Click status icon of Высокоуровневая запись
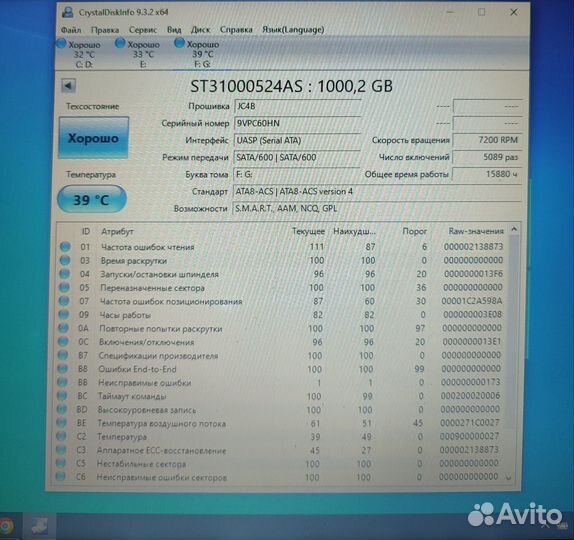 (x=61, y=409)
